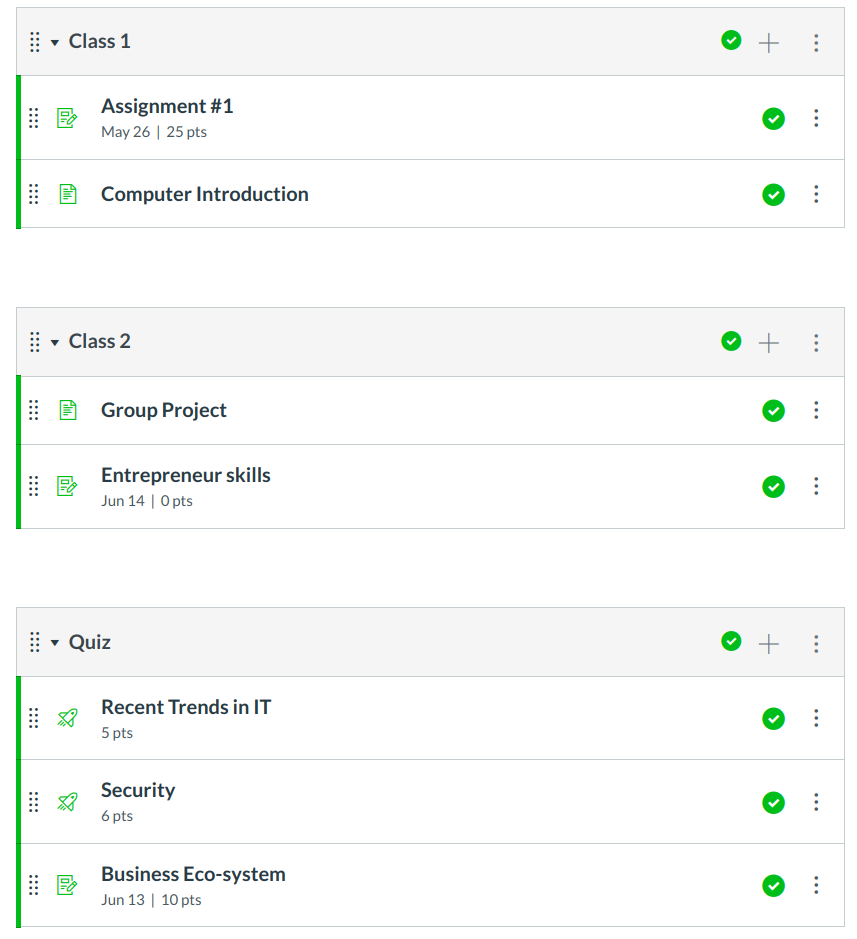Collapse the Class 2 module
Image resolution: width=857 pixels, height=939 pixels.
click(x=55, y=342)
